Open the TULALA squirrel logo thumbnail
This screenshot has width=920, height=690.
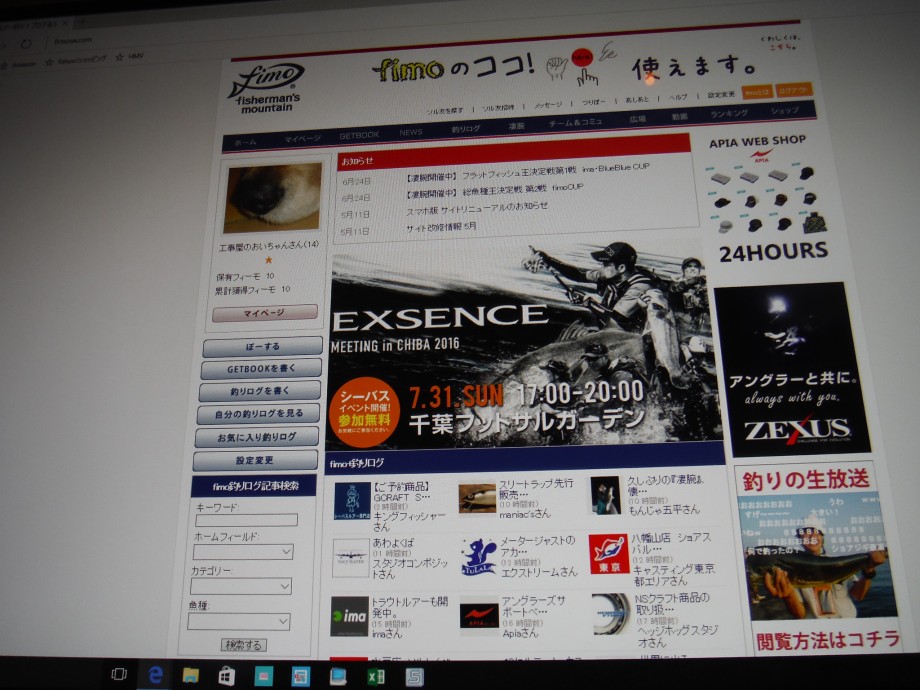click(x=478, y=557)
